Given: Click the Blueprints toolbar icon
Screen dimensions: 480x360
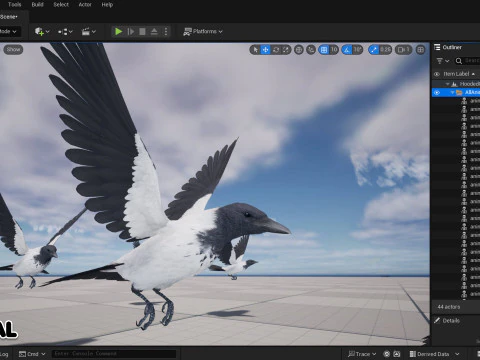Looking at the screenshot, I should [x=62, y=32].
